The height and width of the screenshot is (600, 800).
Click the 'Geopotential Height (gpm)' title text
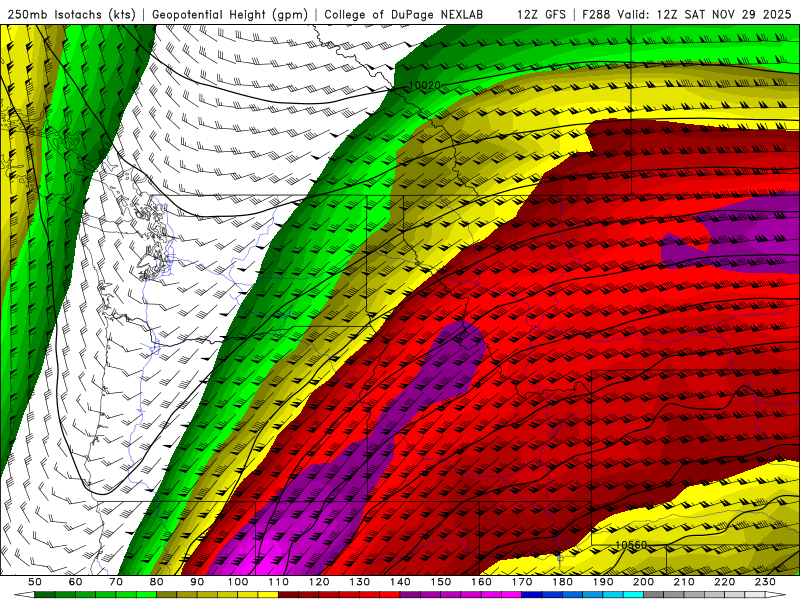click(x=230, y=15)
